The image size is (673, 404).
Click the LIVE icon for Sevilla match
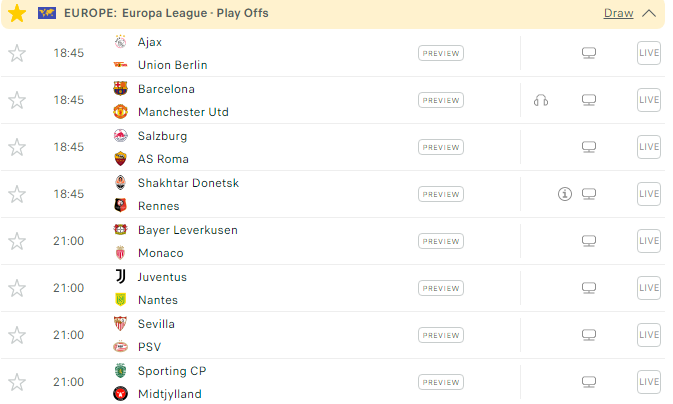[649, 335]
